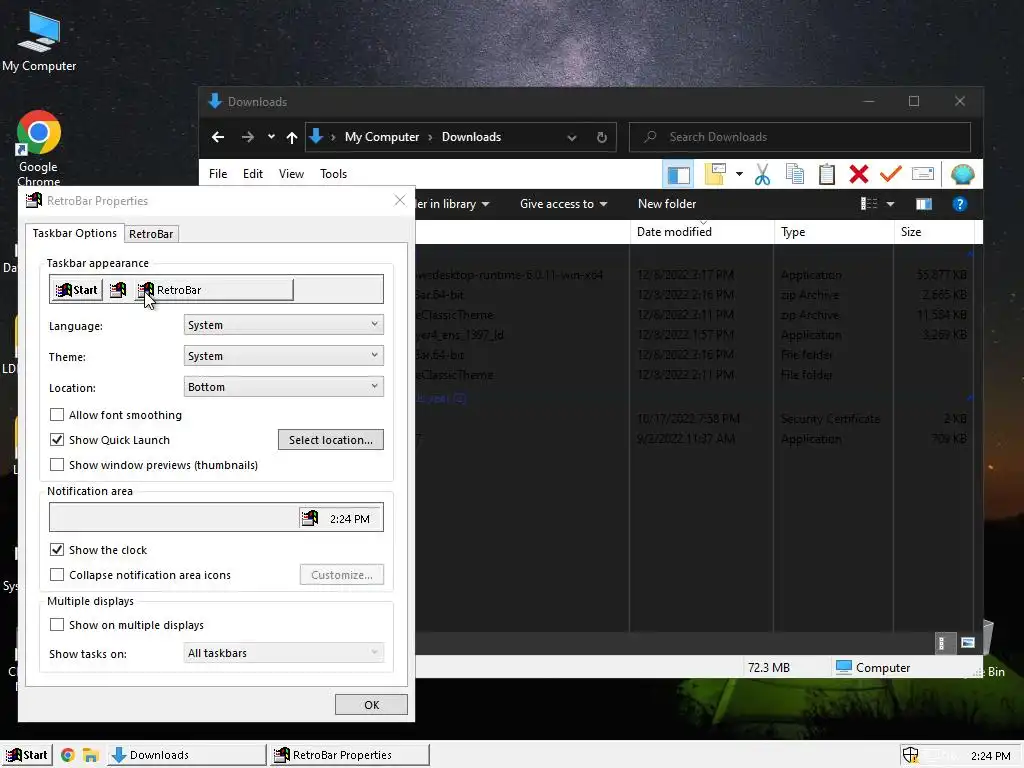The width and height of the screenshot is (1024, 768).
Task: Click the Quick Launch icon in the taskbar preview
Action: point(118,290)
